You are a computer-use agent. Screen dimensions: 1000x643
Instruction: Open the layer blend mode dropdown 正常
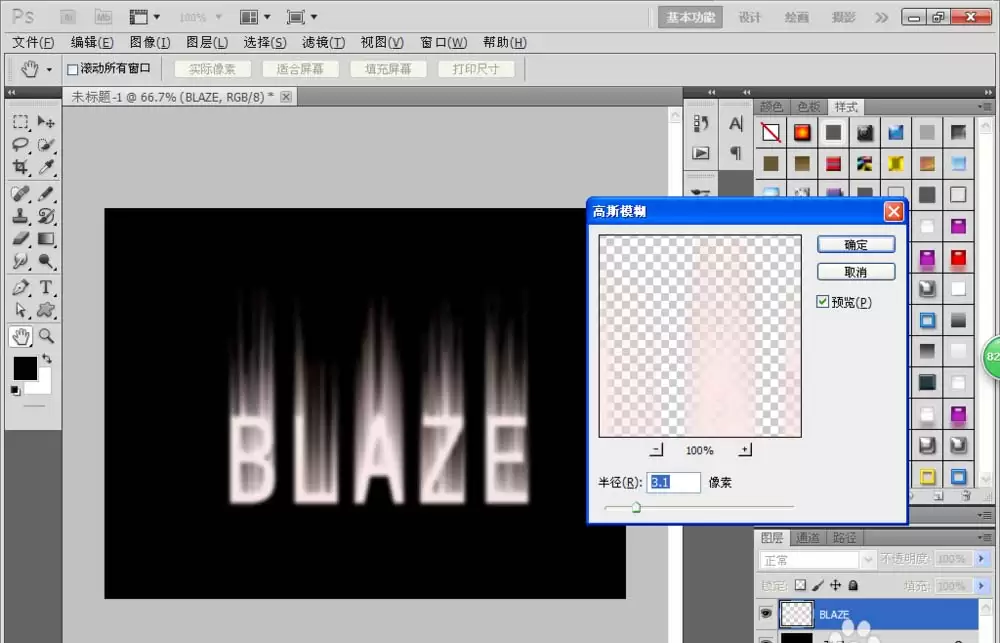coord(816,560)
